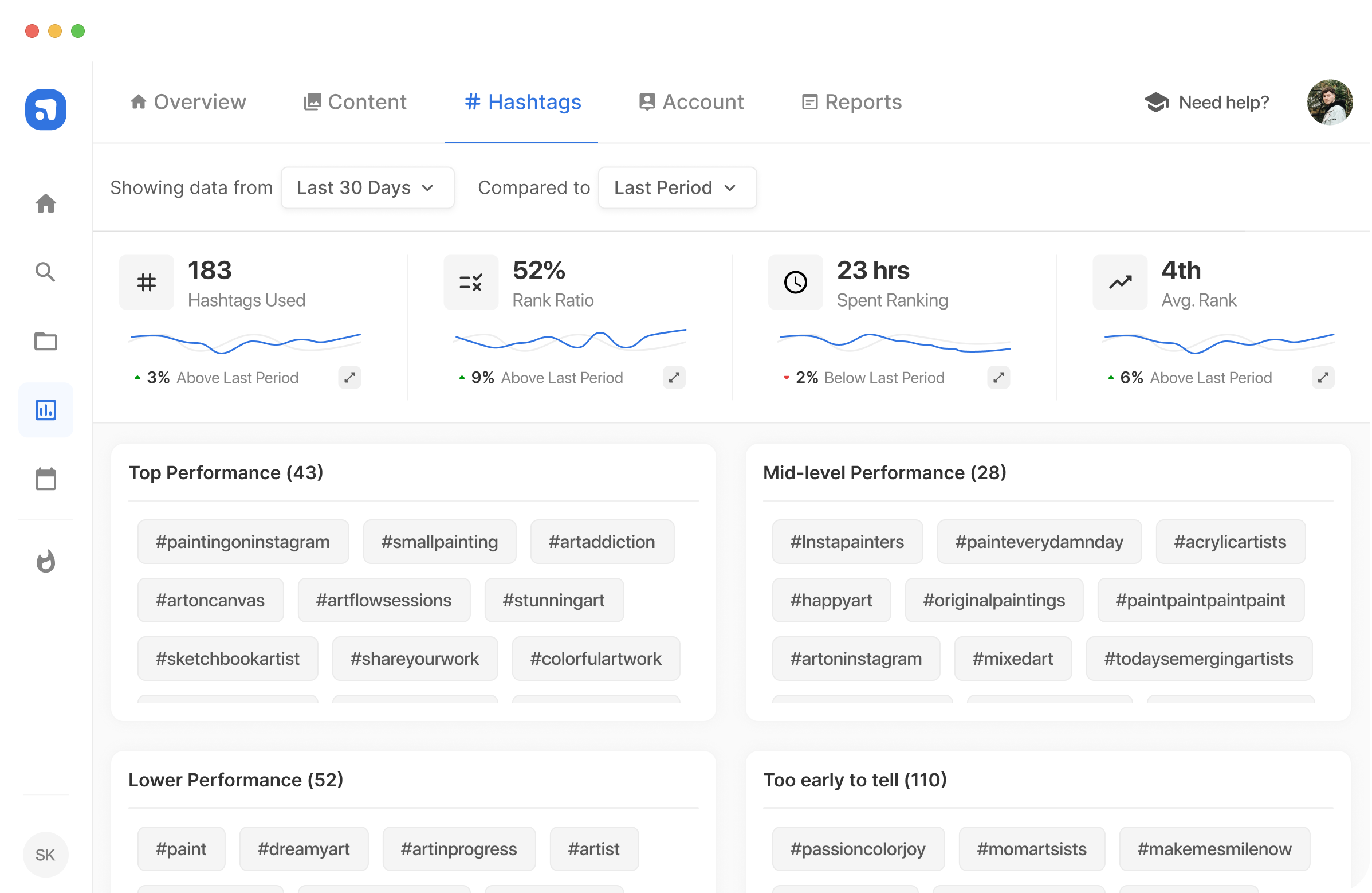The image size is (1372, 893).
Task: Click the #painteverydamnday chip
Action: pos(1039,542)
